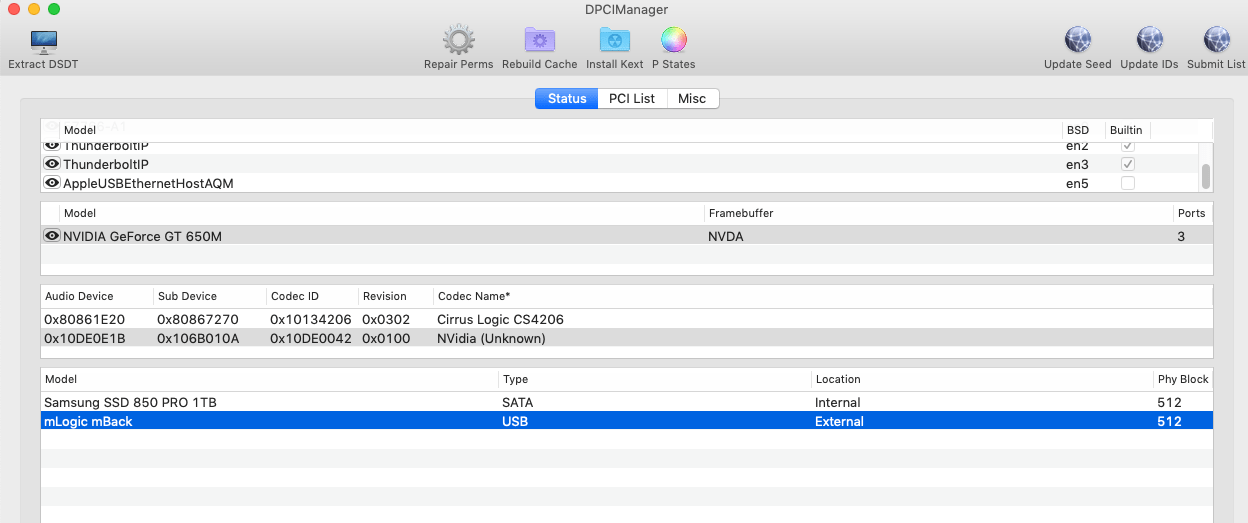This screenshot has width=1248, height=523.
Task: Click the External location cell
Action: [x=839, y=421]
